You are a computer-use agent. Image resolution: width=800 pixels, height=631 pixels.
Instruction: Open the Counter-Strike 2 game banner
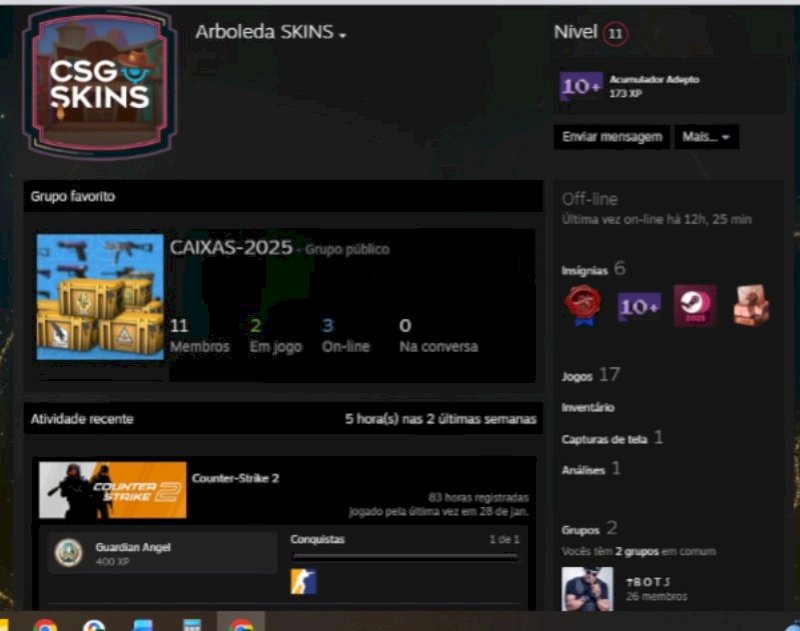point(113,490)
